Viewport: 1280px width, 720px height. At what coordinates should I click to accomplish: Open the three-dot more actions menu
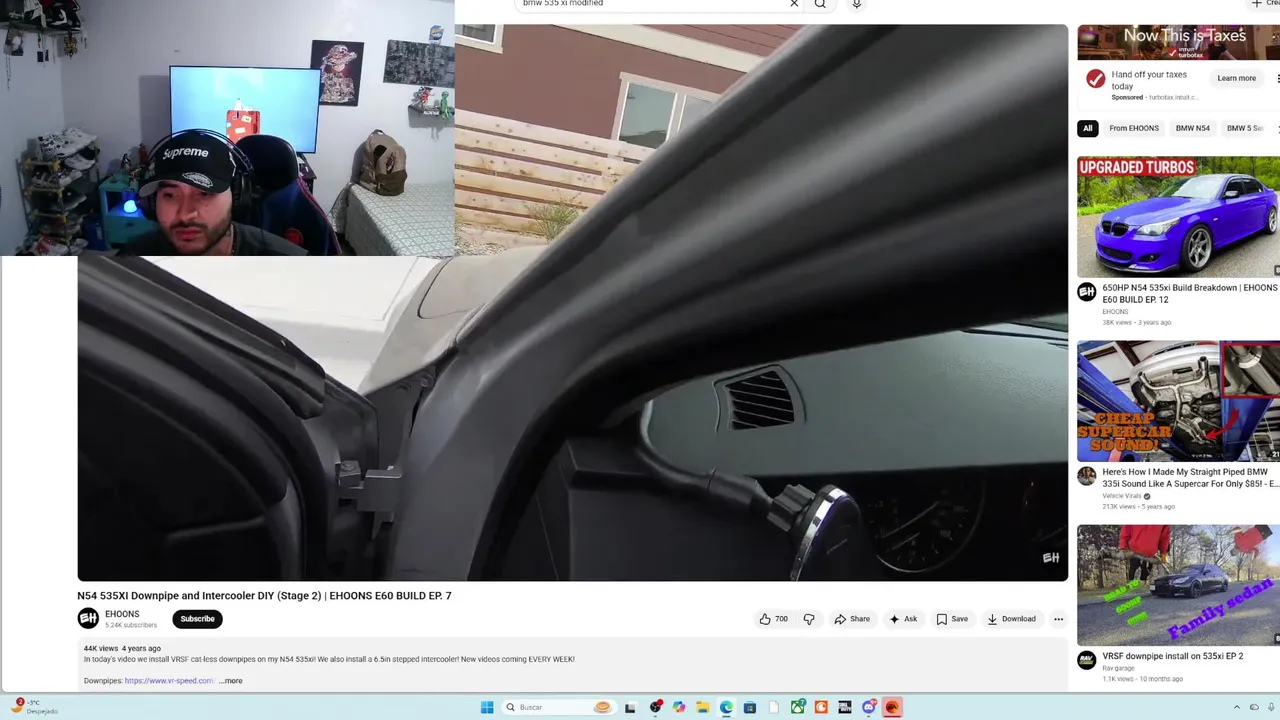coord(1058,619)
